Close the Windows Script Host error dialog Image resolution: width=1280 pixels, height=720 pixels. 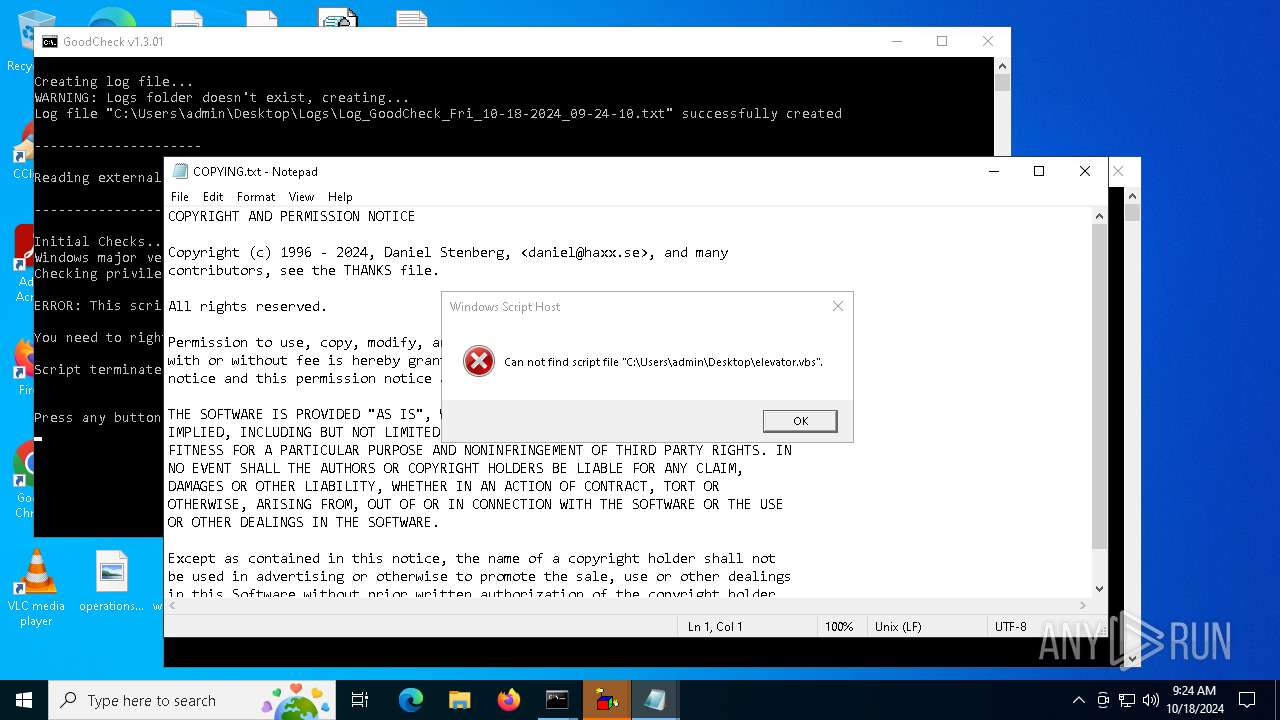[838, 306]
